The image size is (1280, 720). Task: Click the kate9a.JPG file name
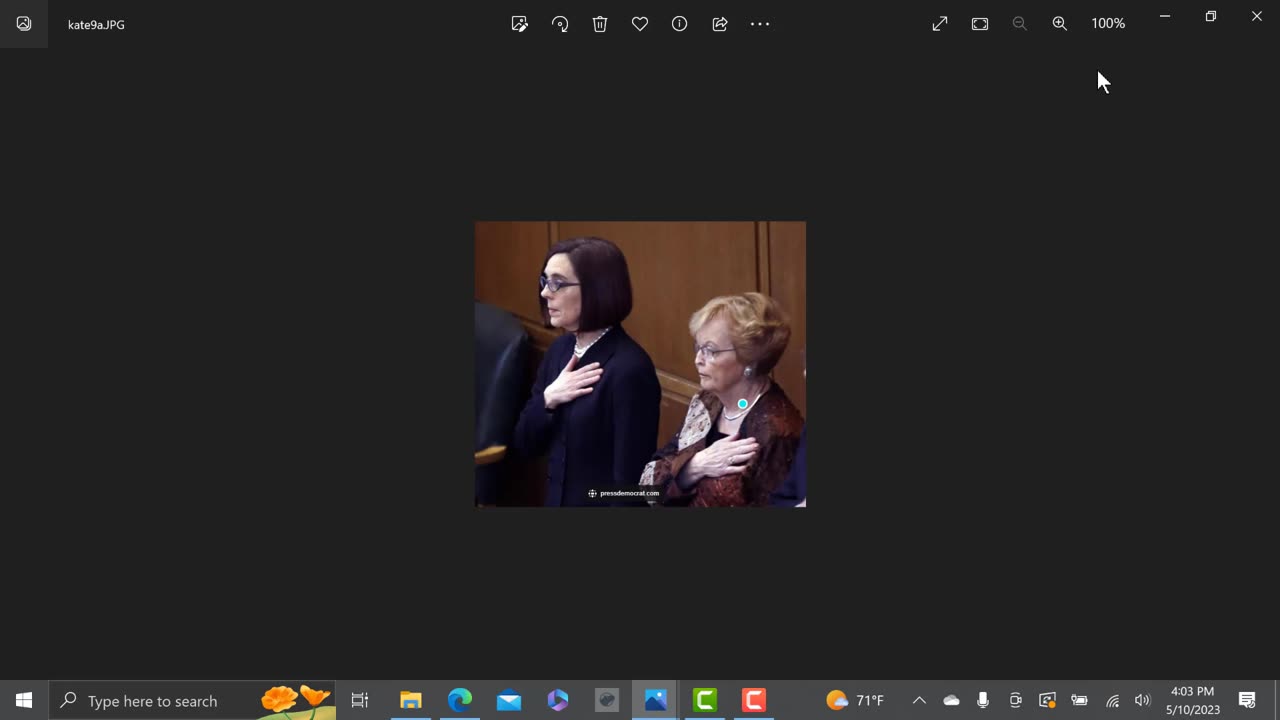(x=96, y=24)
